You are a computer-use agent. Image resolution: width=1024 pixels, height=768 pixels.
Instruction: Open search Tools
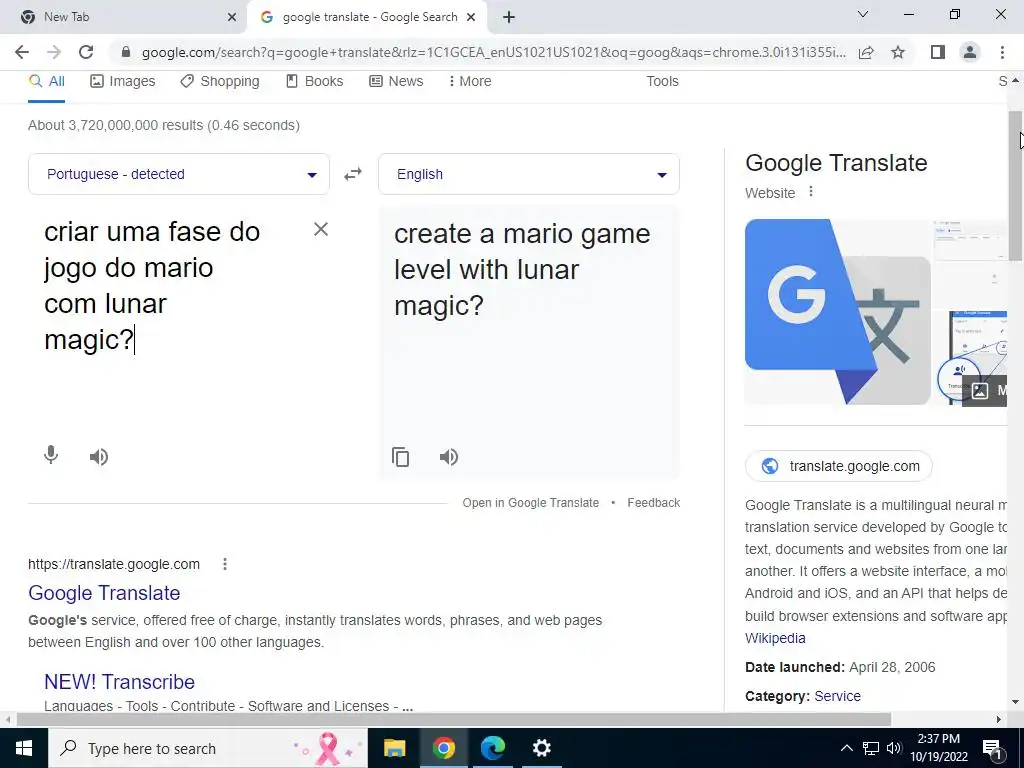pos(662,82)
